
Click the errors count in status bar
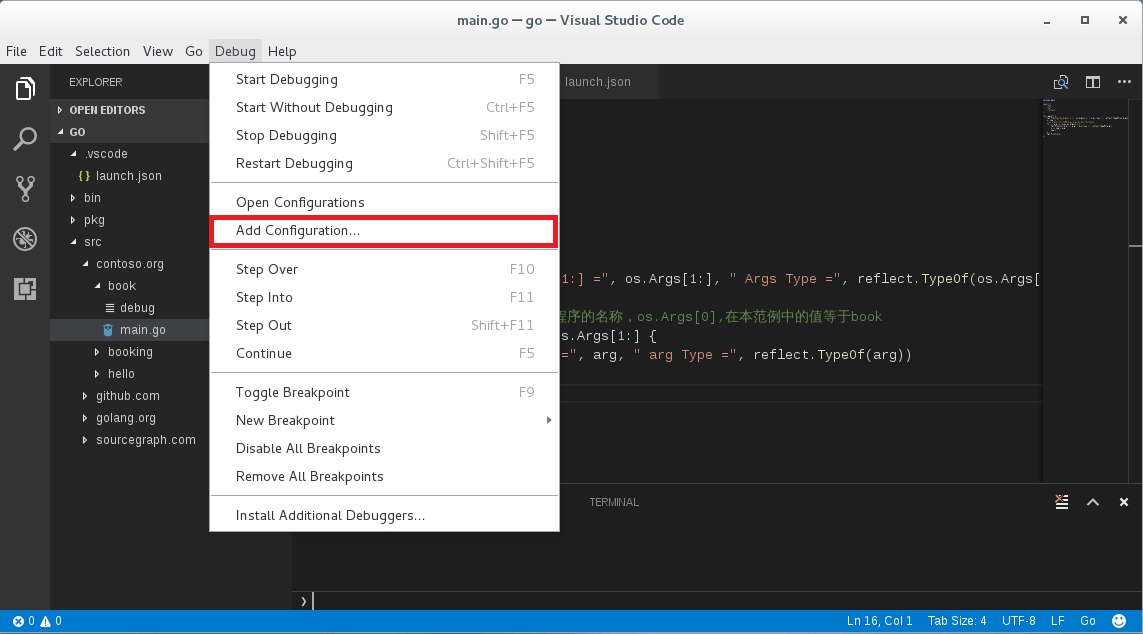pyautogui.click(x=23, y=621)
